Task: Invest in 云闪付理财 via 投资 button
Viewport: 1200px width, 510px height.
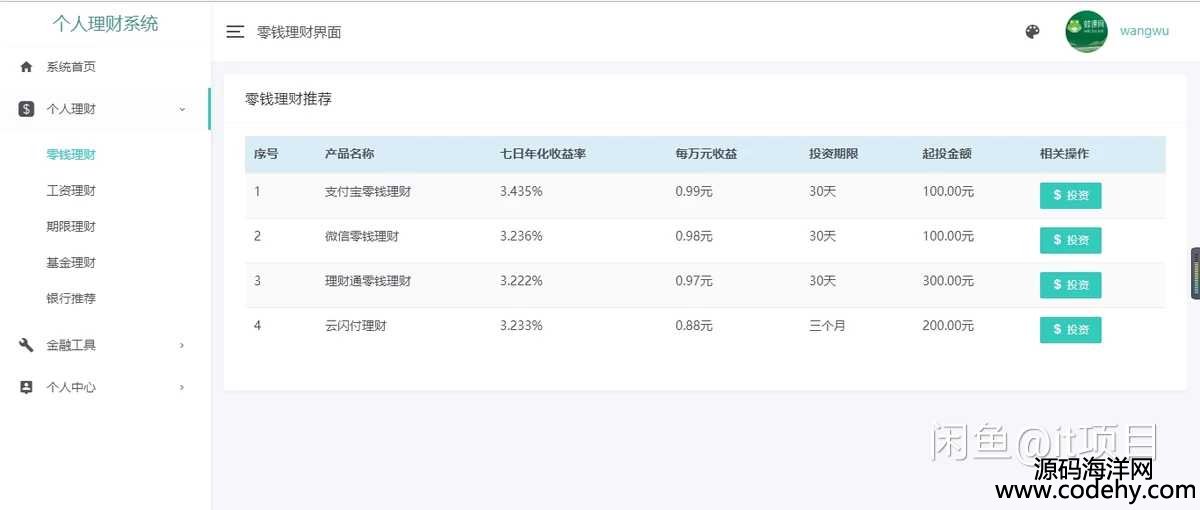Action: coord(1070,329)
